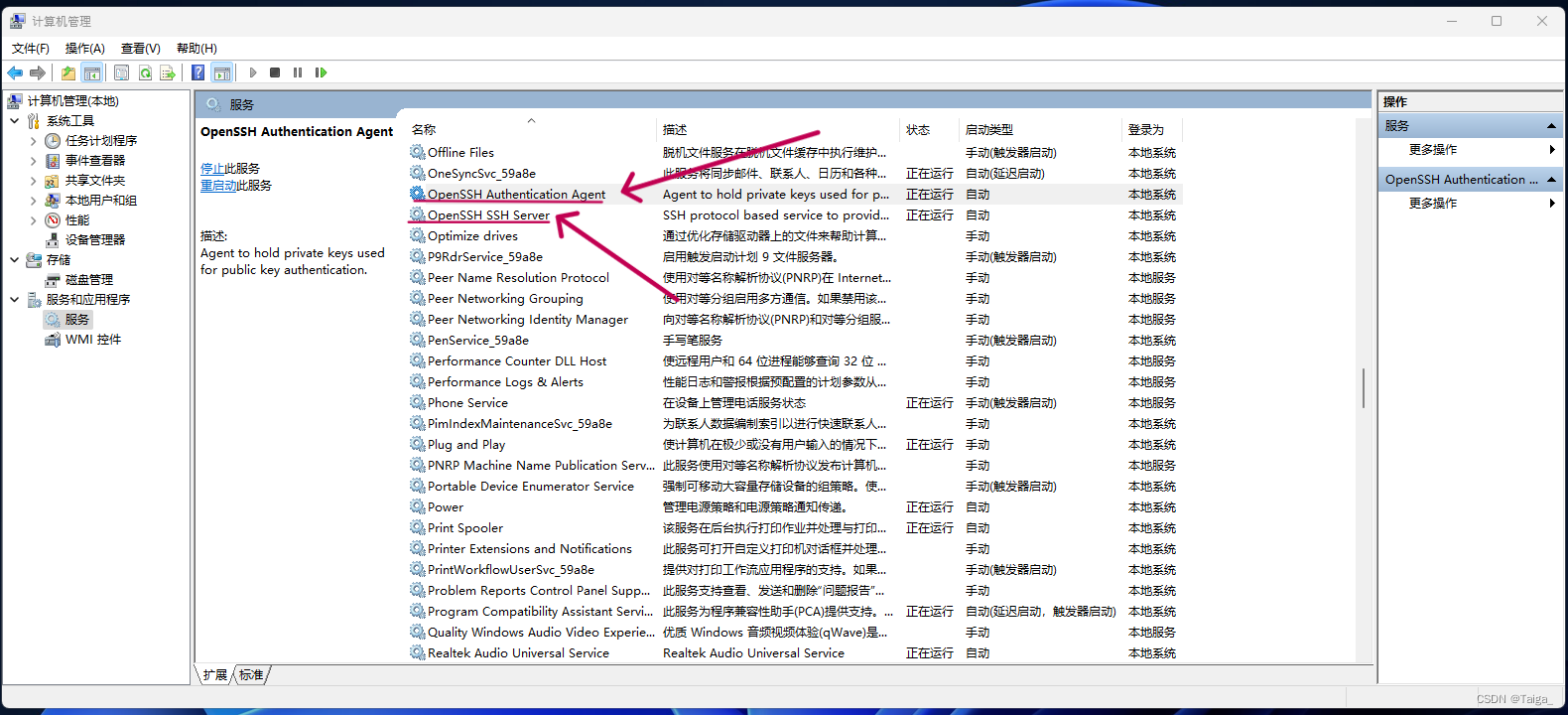Viewport: 1568px width, 715px height.
Task: Select 计算机管理(本地) root node
Action: (x=73, y=101)
